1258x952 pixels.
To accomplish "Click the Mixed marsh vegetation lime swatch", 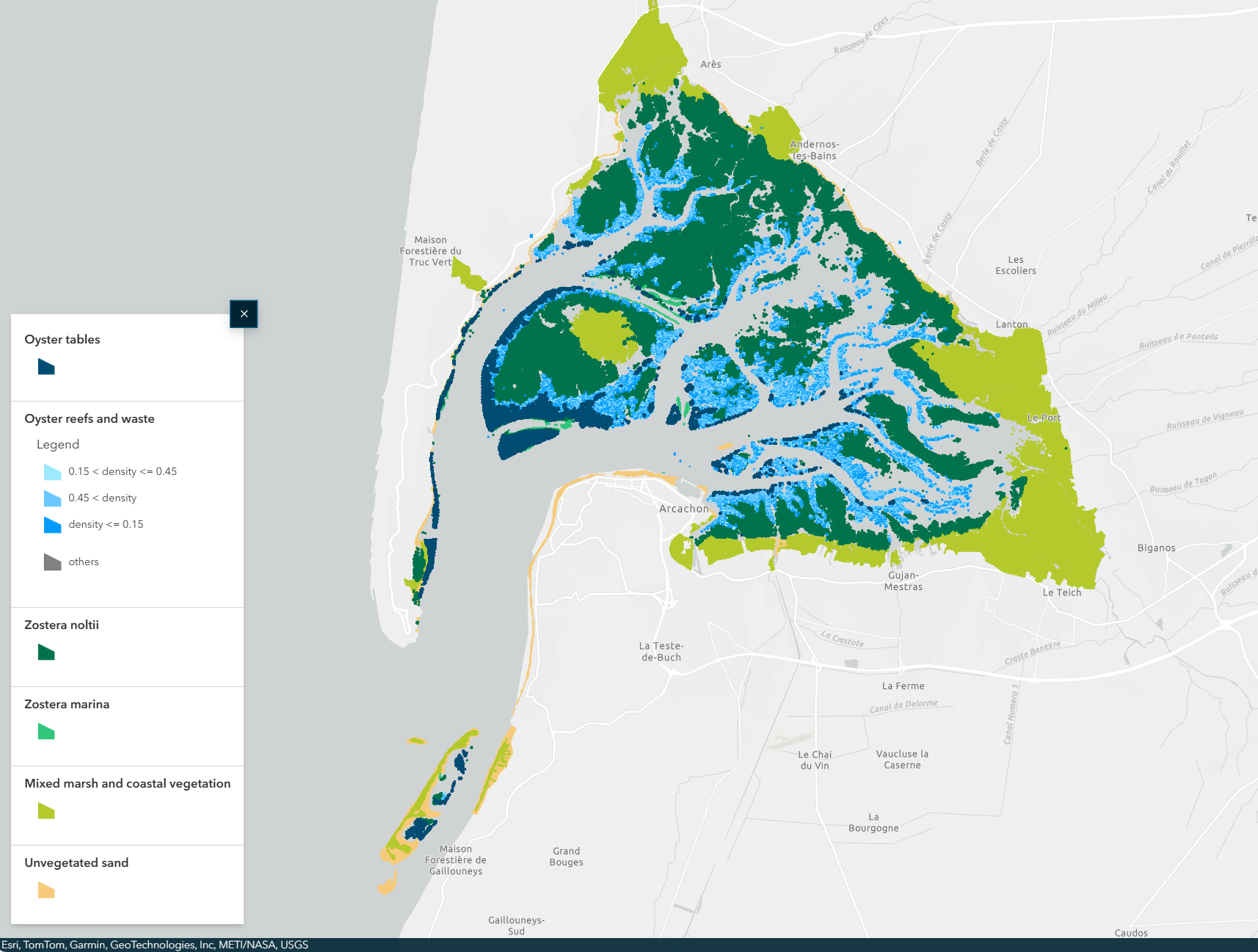I will 46,810.
